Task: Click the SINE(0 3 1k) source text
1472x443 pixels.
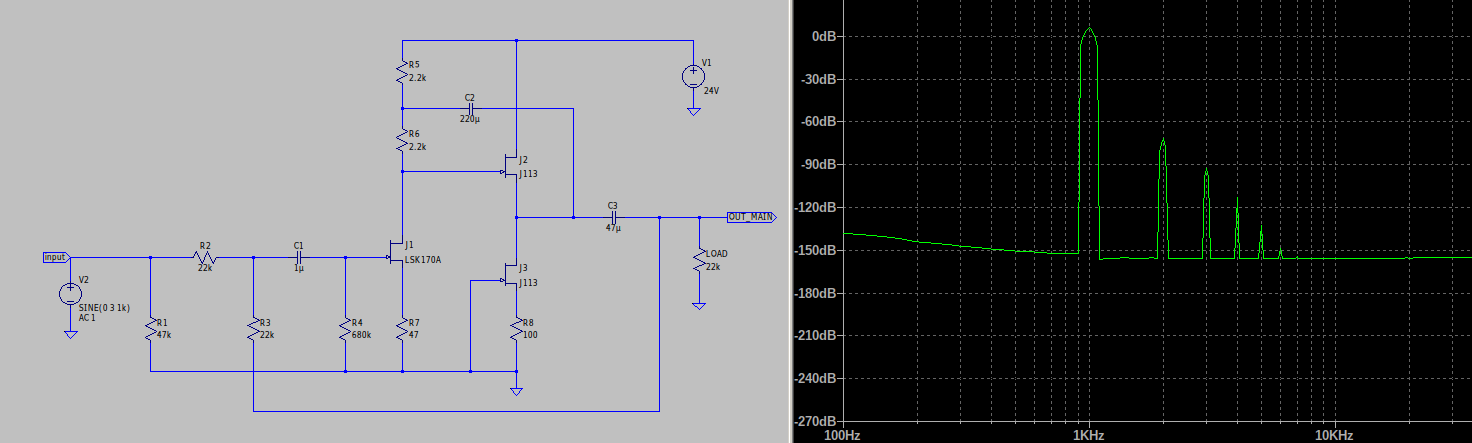Action: 104,308
